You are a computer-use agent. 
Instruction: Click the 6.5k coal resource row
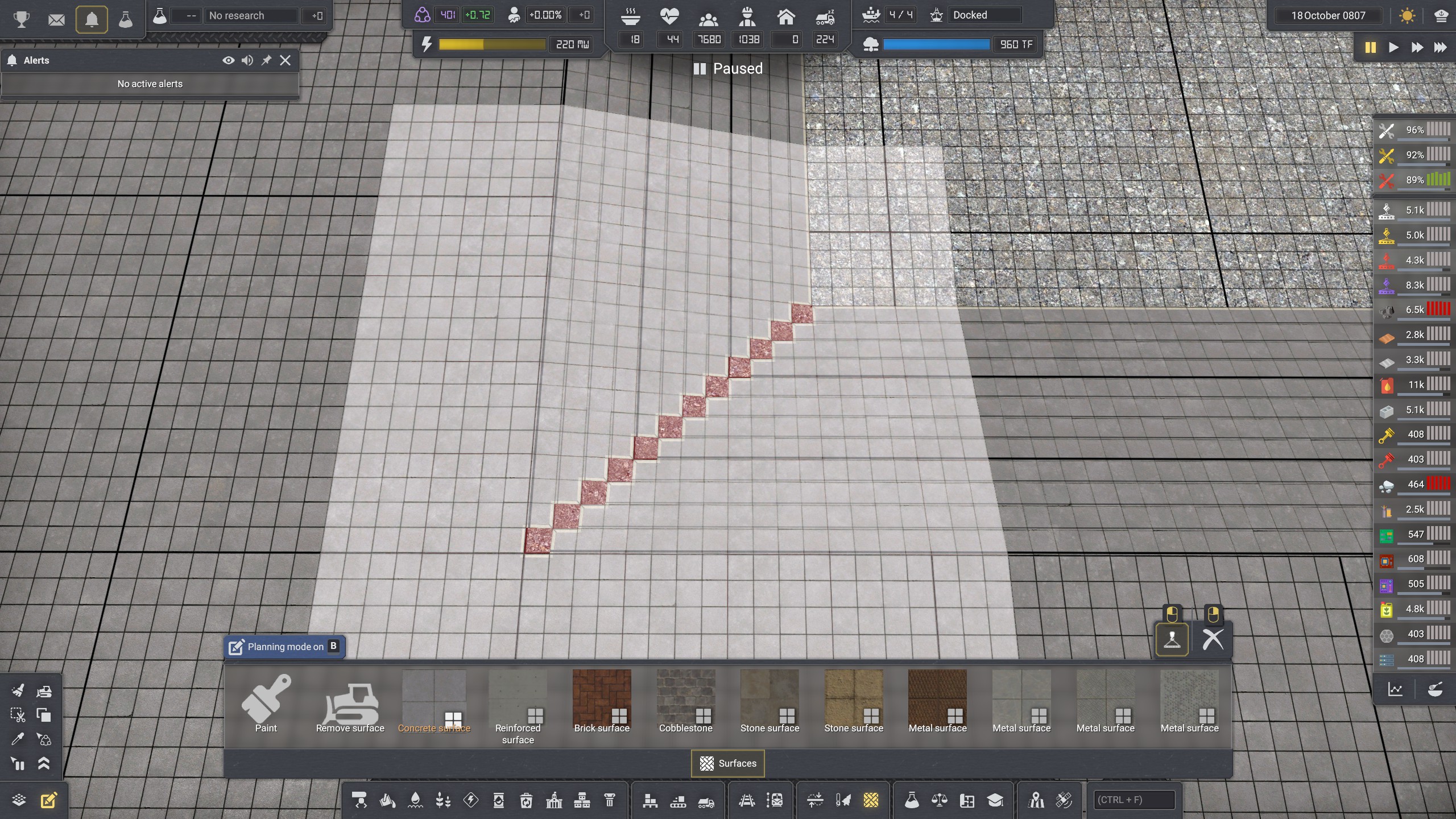point(1414,309)
